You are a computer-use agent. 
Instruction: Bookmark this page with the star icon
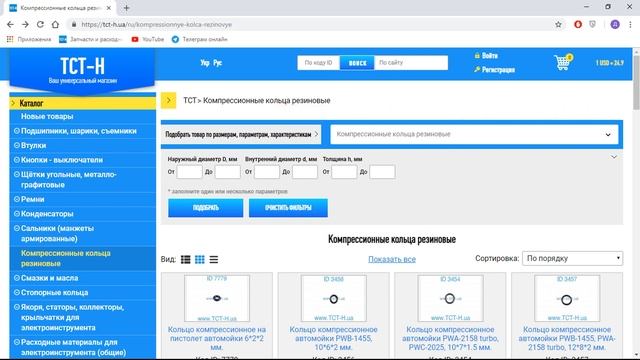pyautogui.click(x=558, y=24)
